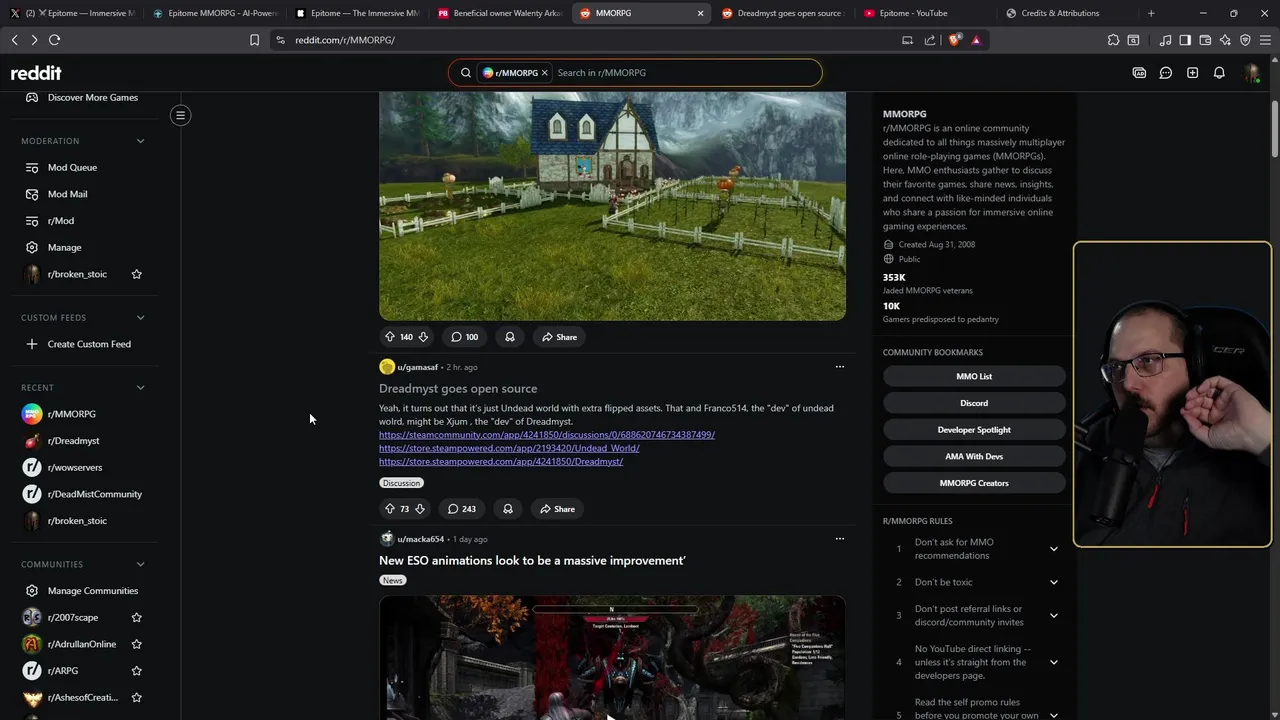
Task: Switch to Epitome MMORPG - AI-Powered tab
Action: [215, 13]
